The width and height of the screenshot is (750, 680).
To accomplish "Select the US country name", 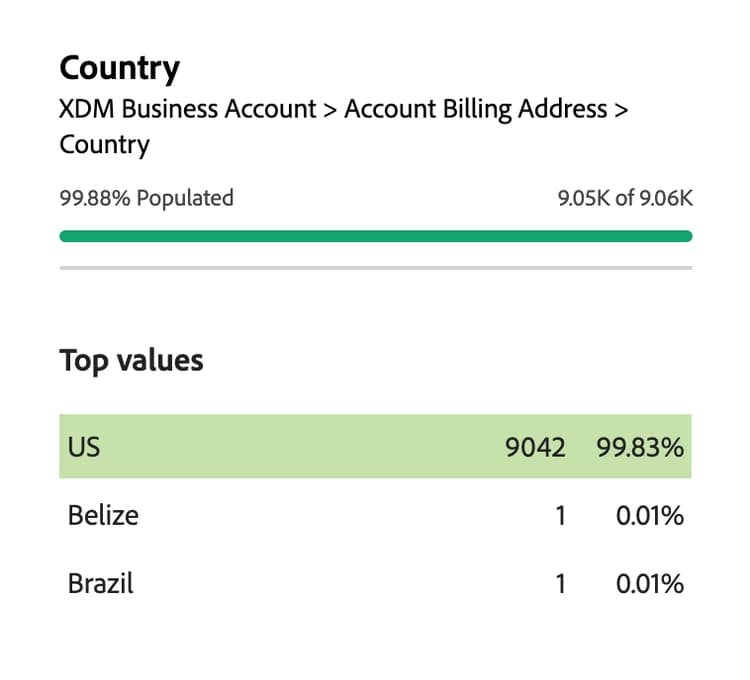I will (x=84, y=446).
